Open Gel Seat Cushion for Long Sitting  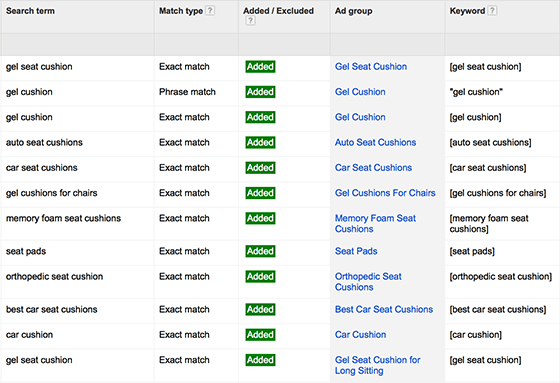coord(378,365)
